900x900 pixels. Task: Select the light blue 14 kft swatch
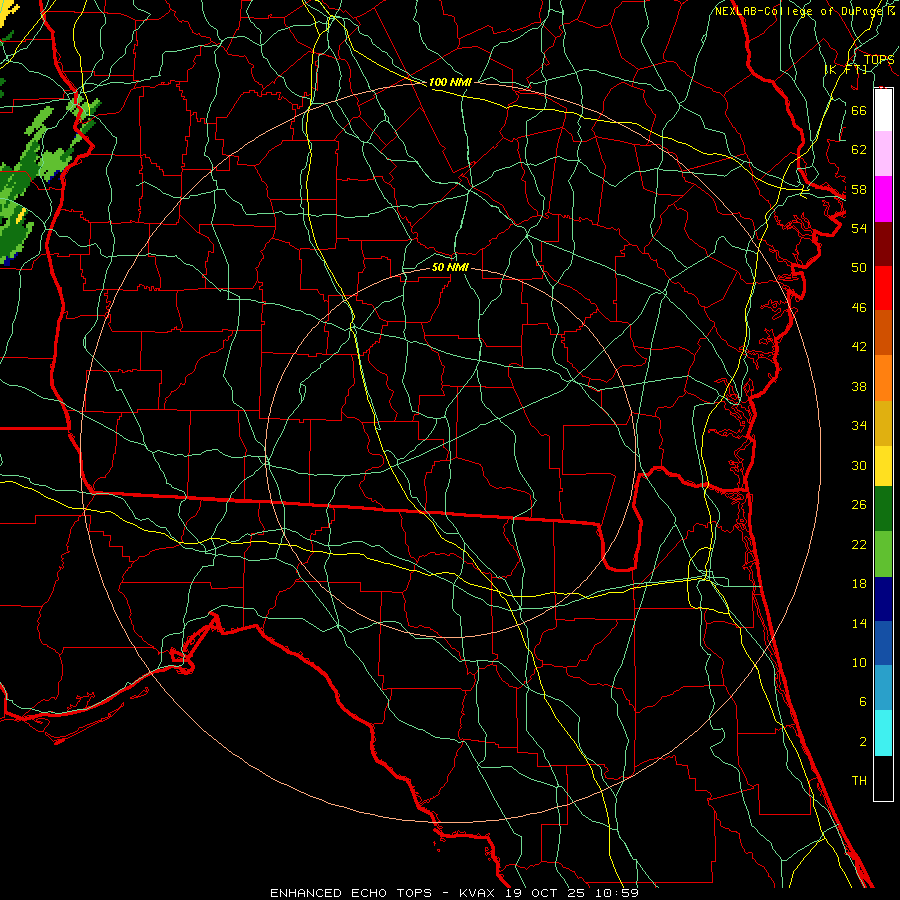[x=883, y=688]
